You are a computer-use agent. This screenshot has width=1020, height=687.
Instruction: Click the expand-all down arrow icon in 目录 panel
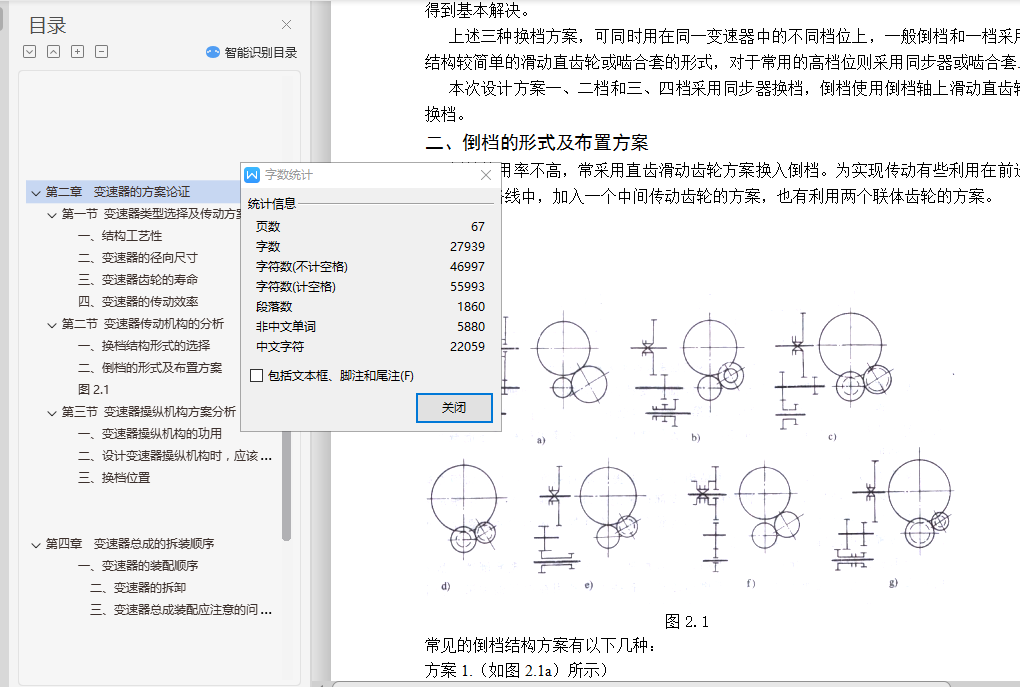pyautogui.click(x=29, y=51)
